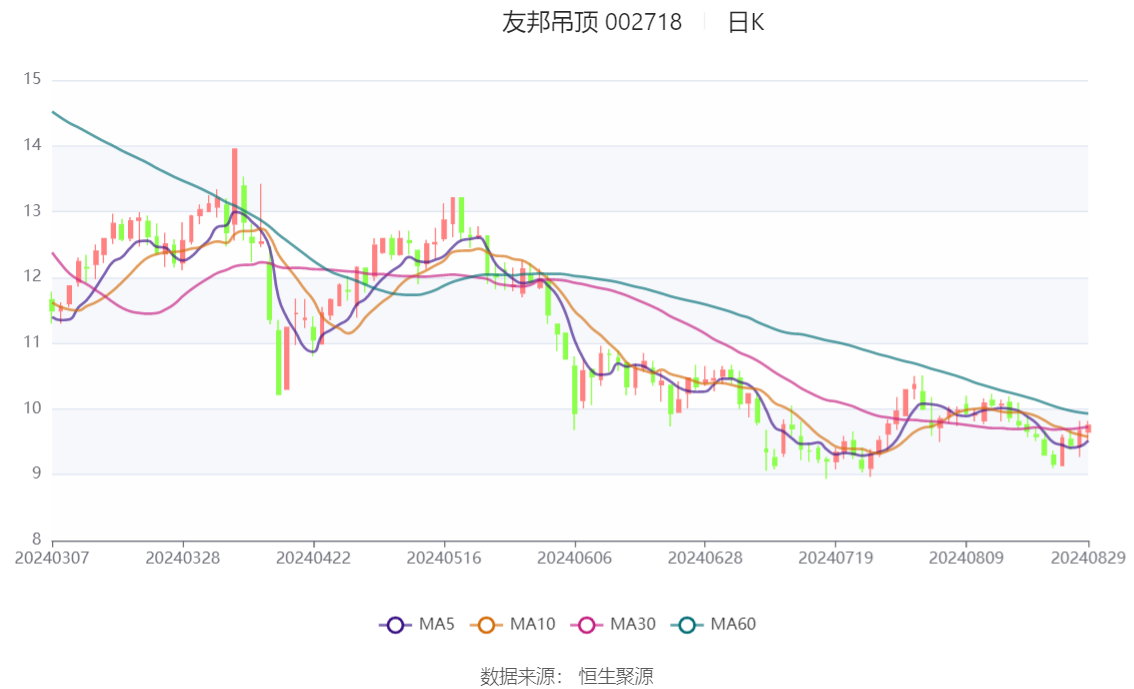
Task: Select the 20240719 date axis label
Action: 835,558
